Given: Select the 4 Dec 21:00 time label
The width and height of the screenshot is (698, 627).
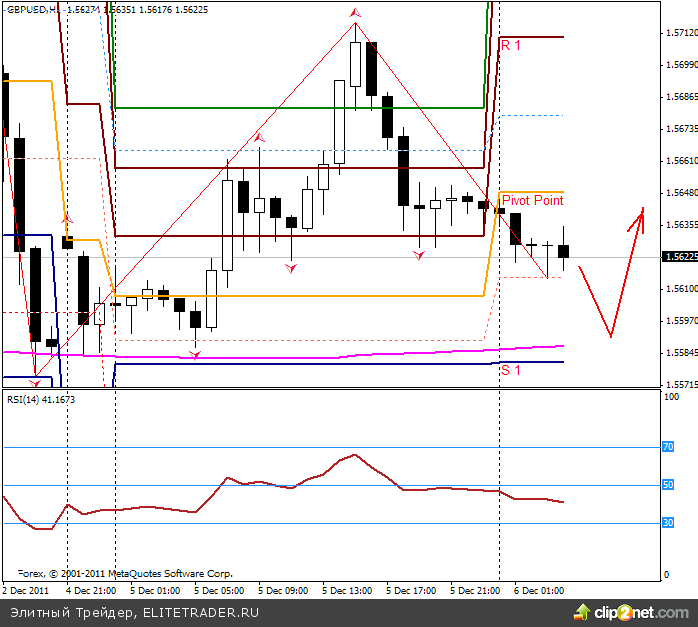Looking at the screenshot, I should [x=91, y=591].
